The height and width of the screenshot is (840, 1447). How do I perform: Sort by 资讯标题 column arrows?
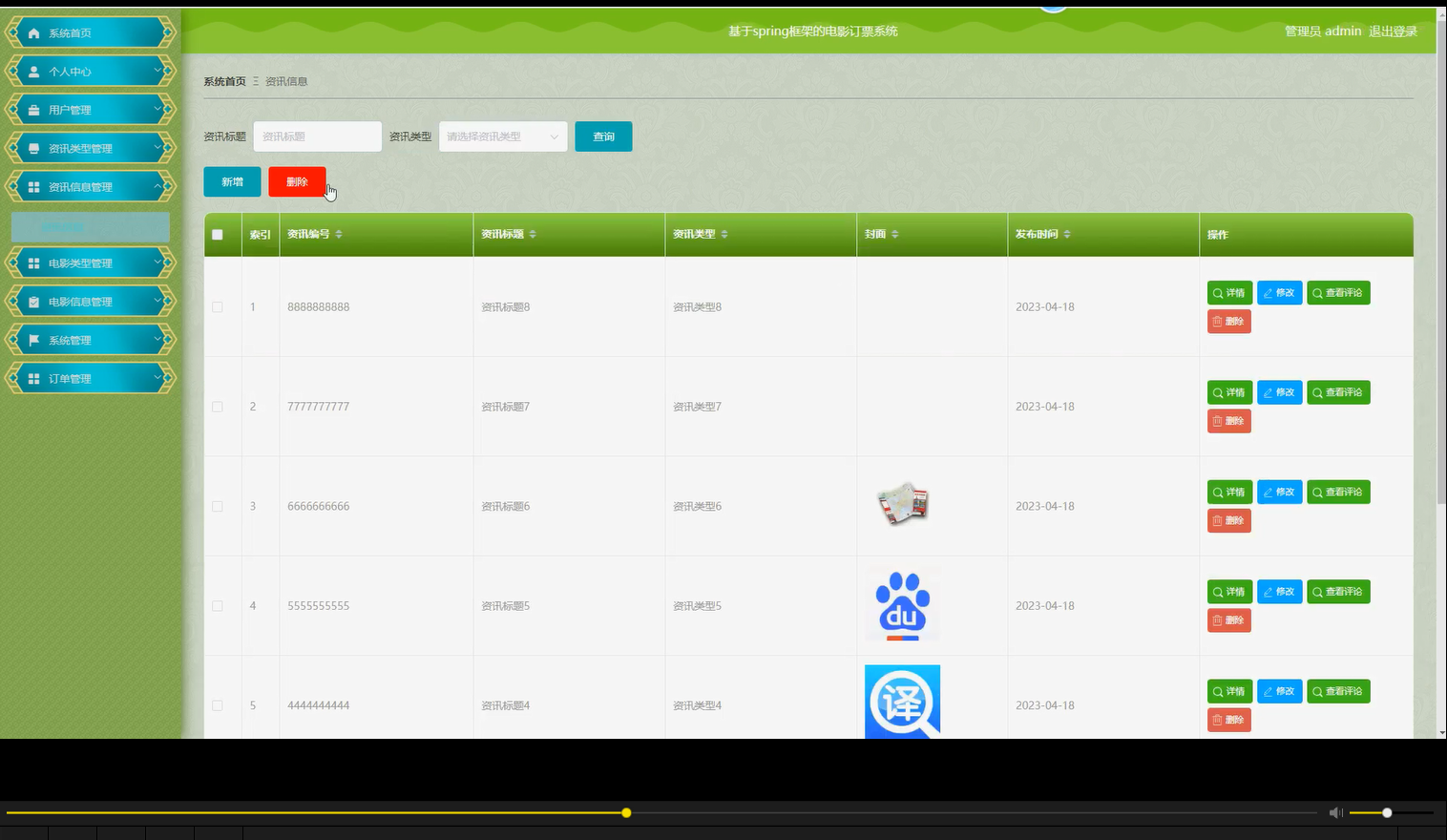pyautogui.click(x=533, y=234)
